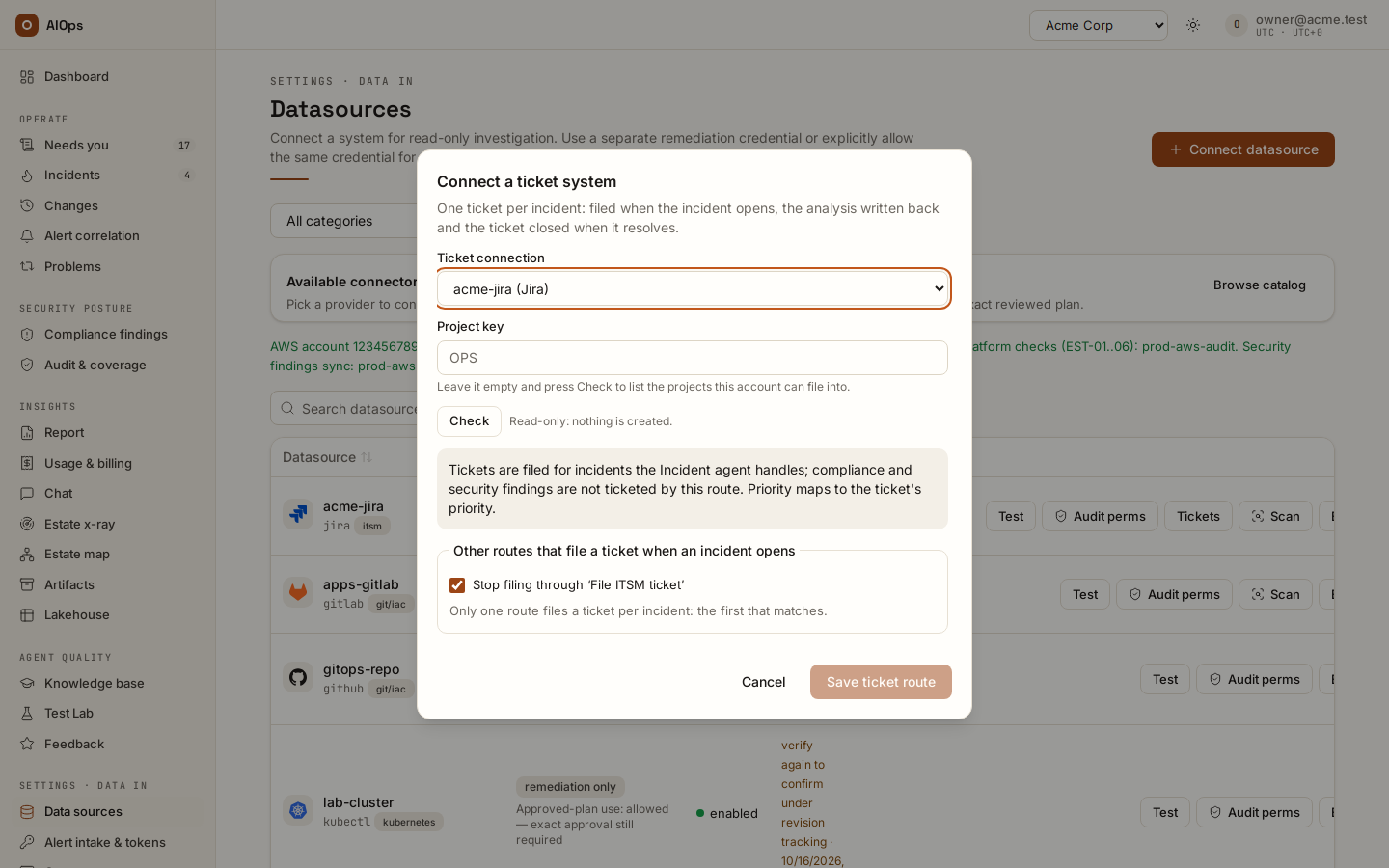Screen dimensions: 1389x868
Task: Click the Compliance findings shield icon
Action: pyautogui.click(x=27, y=334)
